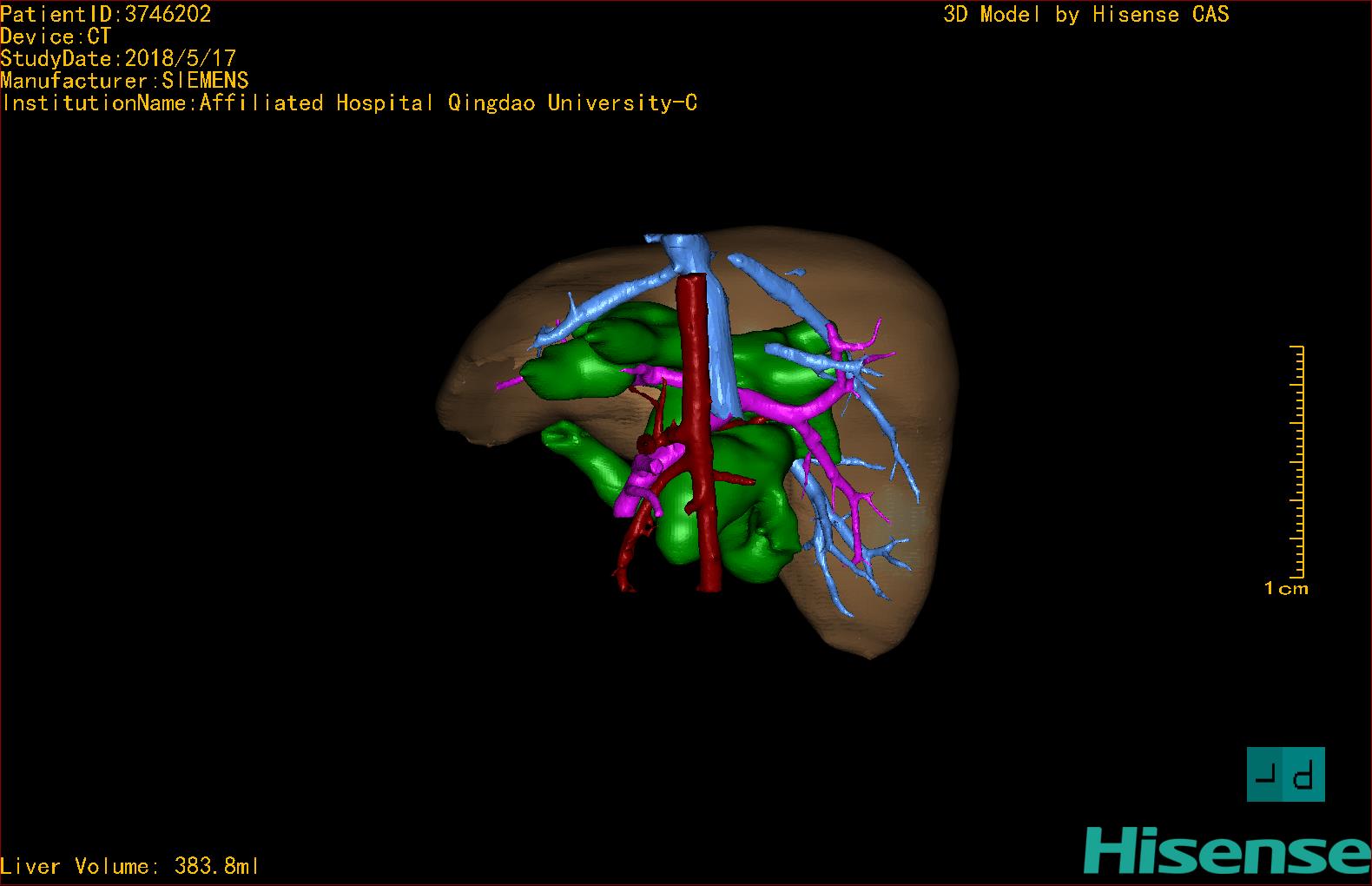Viewport: 1372px width, 886px height.
Task: Select the red aorta vessel in model
Action: pyautogui.click(x=698, y=432)
